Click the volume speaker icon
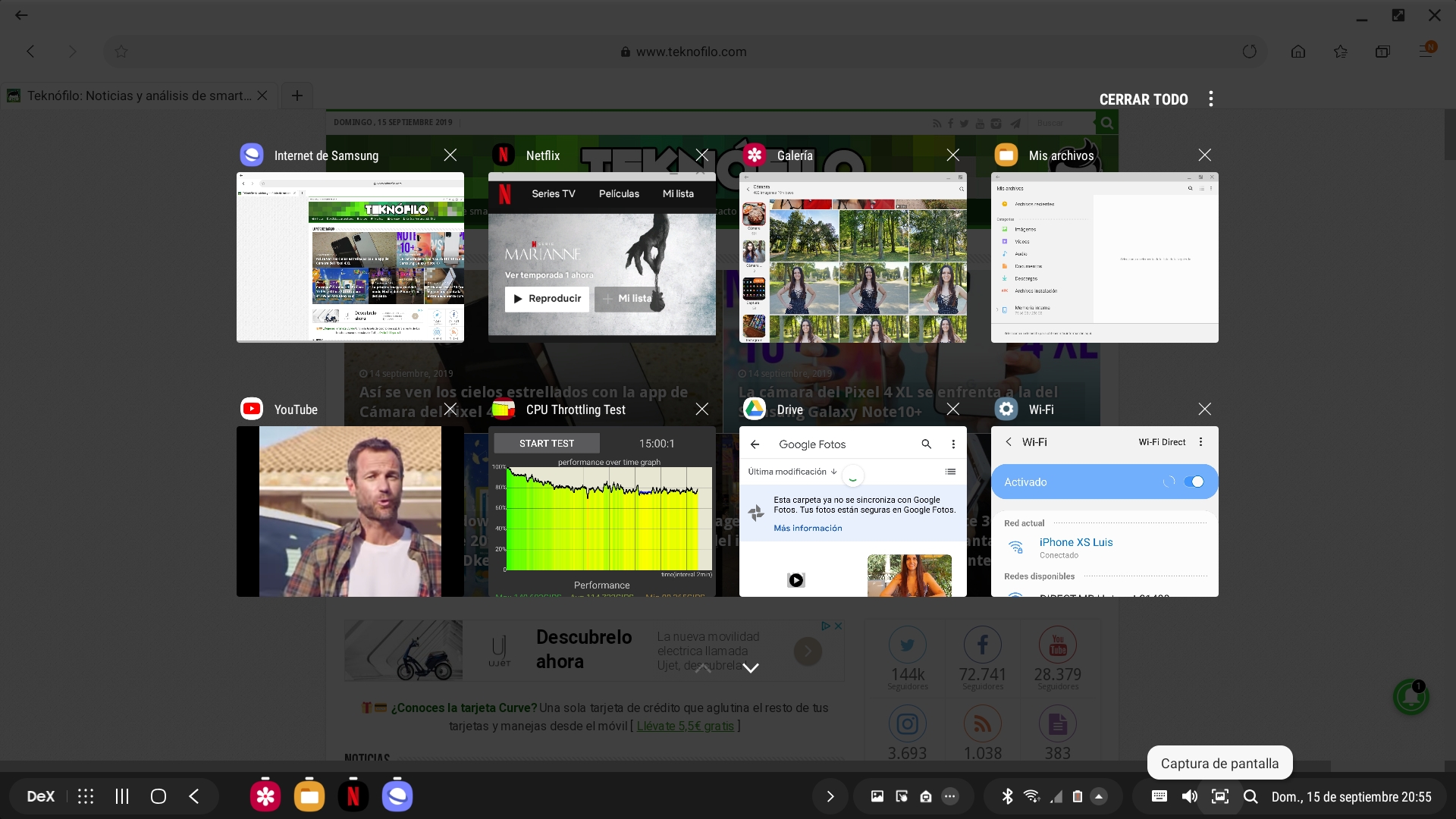This screenshot has width=1456, height=819. pos(1190,796)
